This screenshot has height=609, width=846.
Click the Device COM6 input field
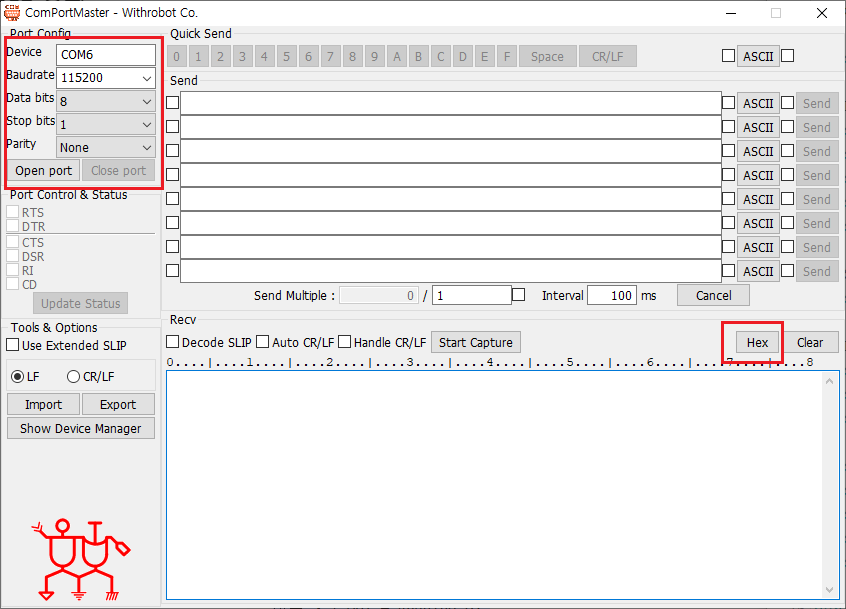(x=106, y=55)
